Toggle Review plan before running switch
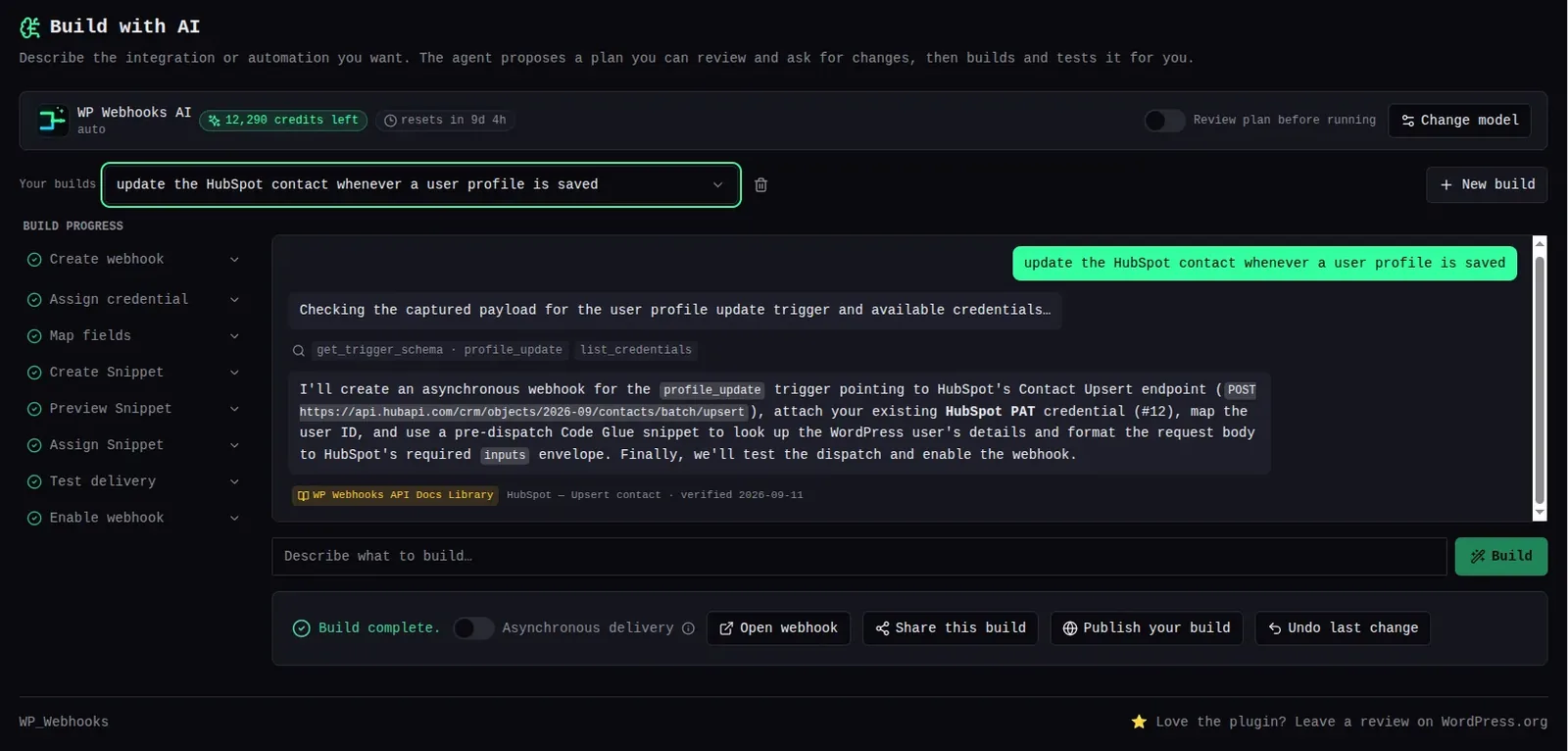Screen dimensions: 1568x751 1164,121
